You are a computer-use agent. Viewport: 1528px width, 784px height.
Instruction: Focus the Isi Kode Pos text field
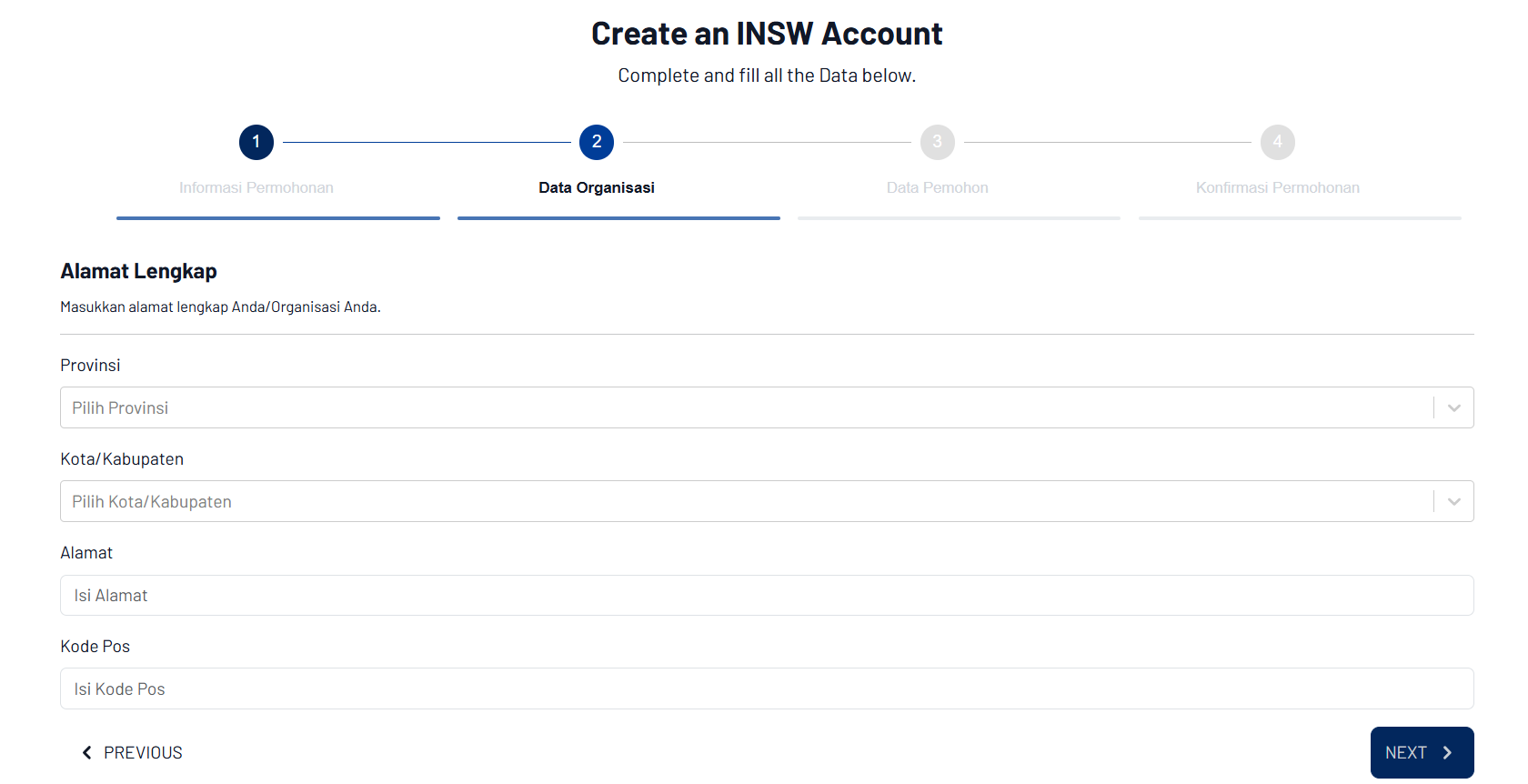coord(766,689)
